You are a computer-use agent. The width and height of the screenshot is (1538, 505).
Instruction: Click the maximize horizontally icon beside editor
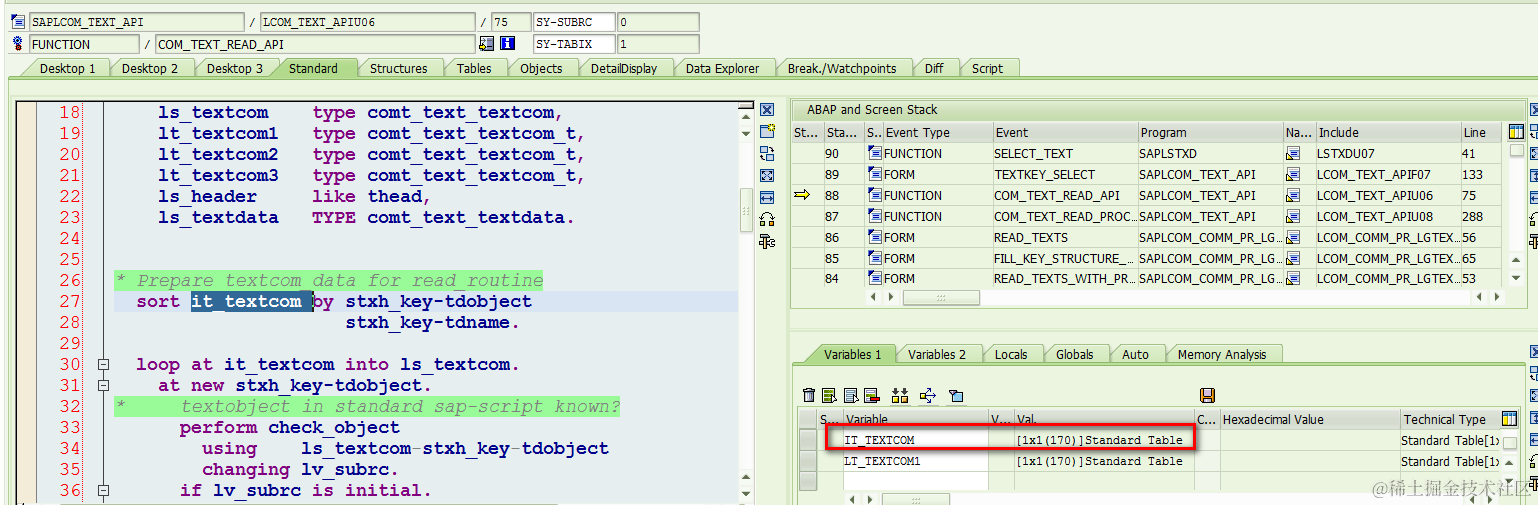[x=767, y=198]
